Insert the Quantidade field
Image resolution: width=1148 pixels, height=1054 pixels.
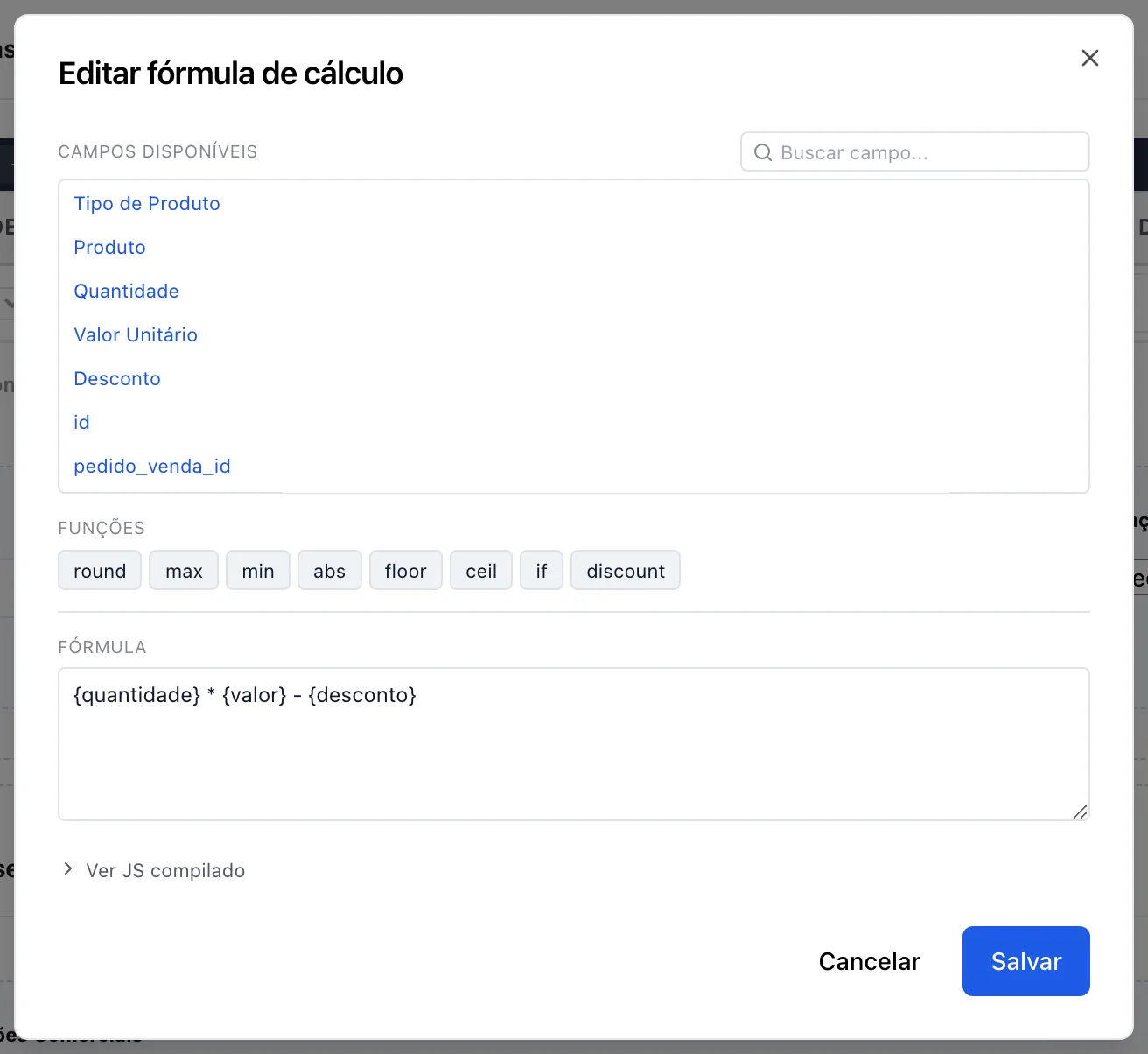pyautogui.click(x=126, y=291)
